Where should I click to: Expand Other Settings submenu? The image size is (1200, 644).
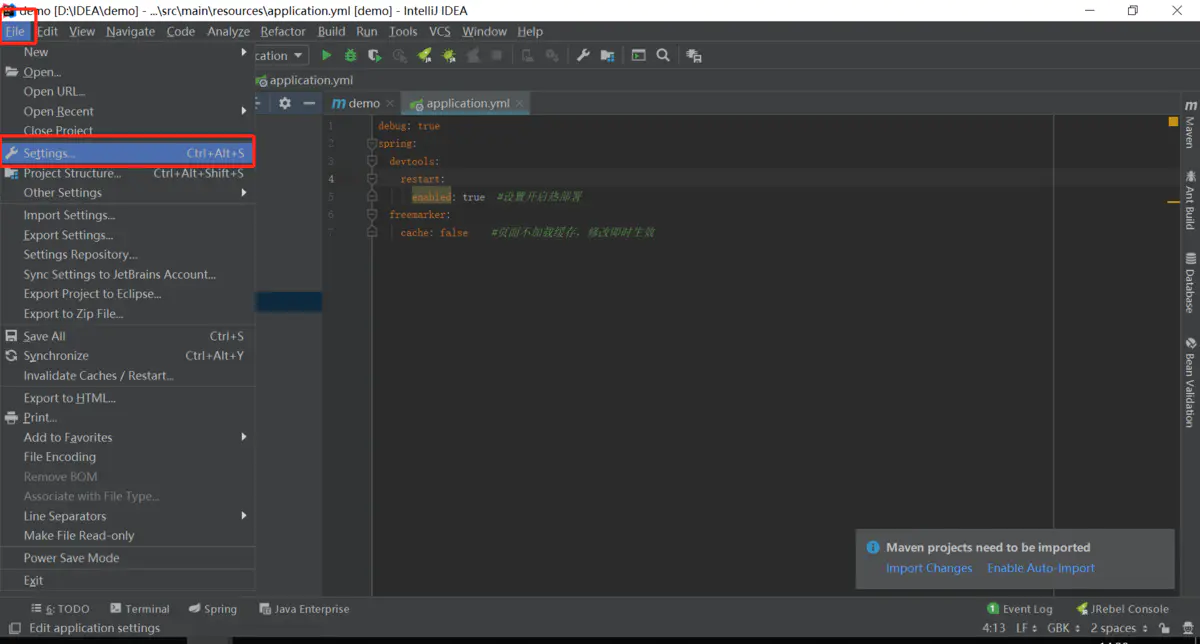click(127, 192)
